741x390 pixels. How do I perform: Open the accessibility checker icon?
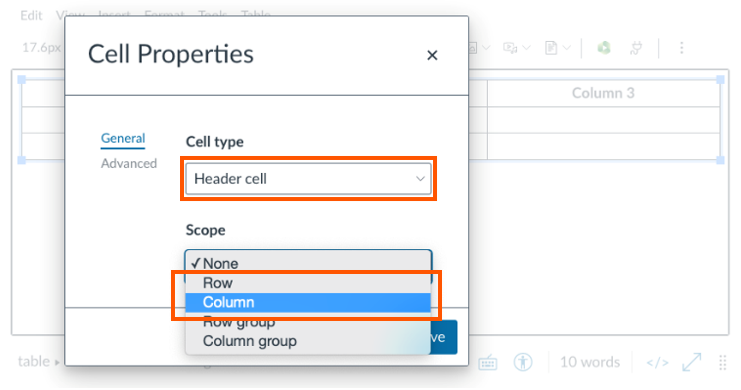523,362
